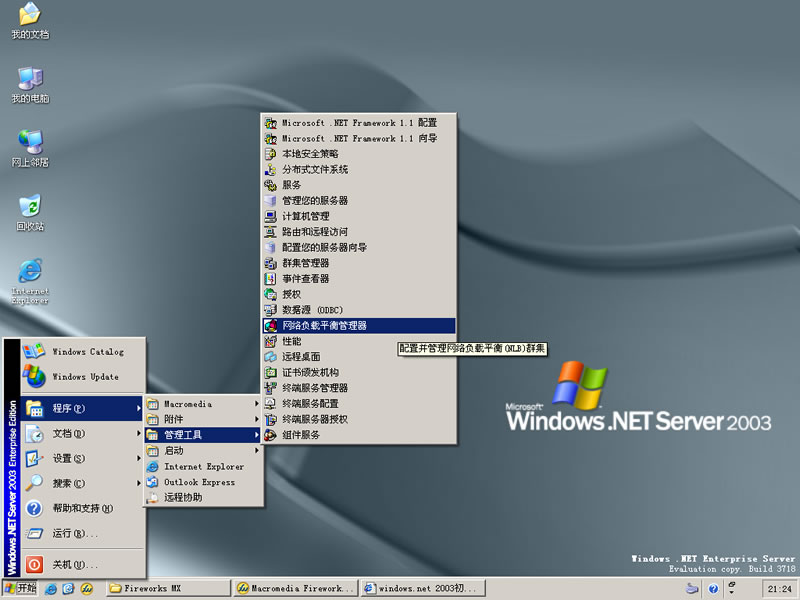Expand the 附件 submenu arrow
Viewport: 800px width, 600px height.
(x=257, y=419)
